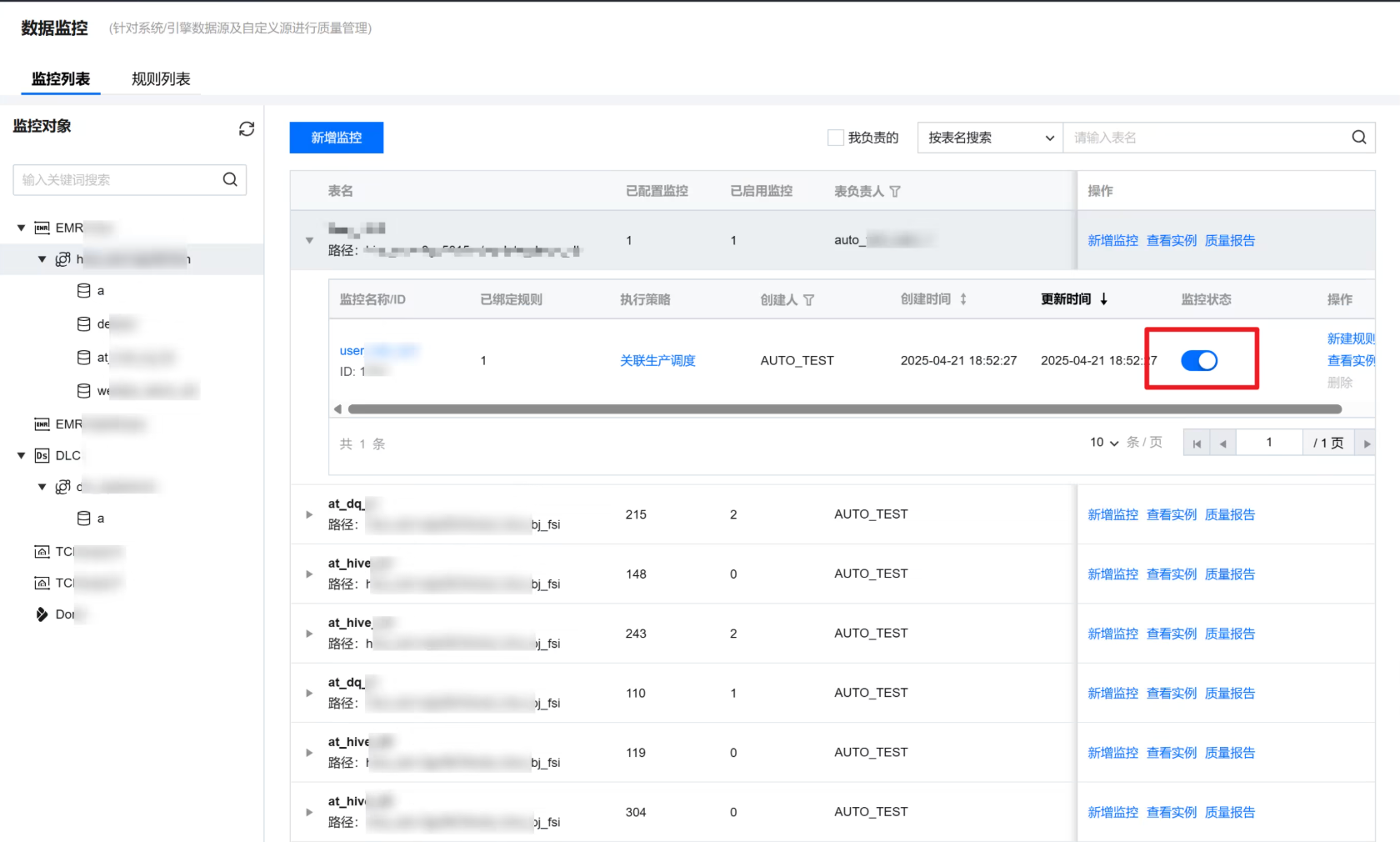The width and height of the screenshot is (1400, 842).
Task: Click the magnifier icon in table name search
Action: [x=1358, y=138]
